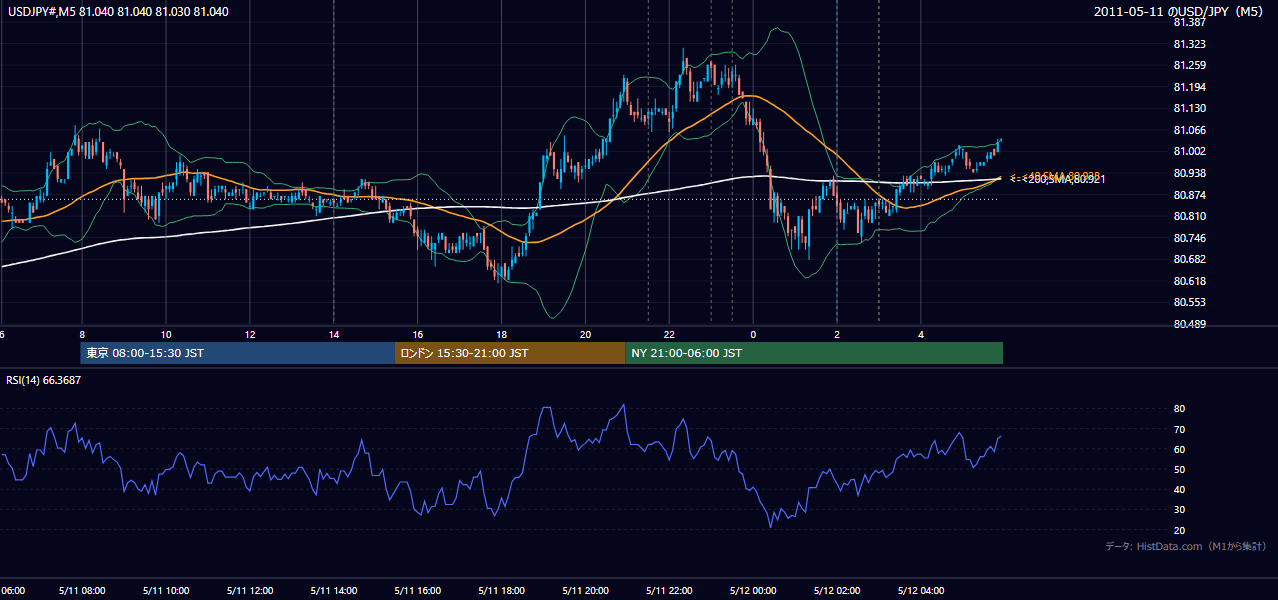This screenshot has height=600, width=1278.
Task: Click price axis label 81.130
Action: [1188, 108]
